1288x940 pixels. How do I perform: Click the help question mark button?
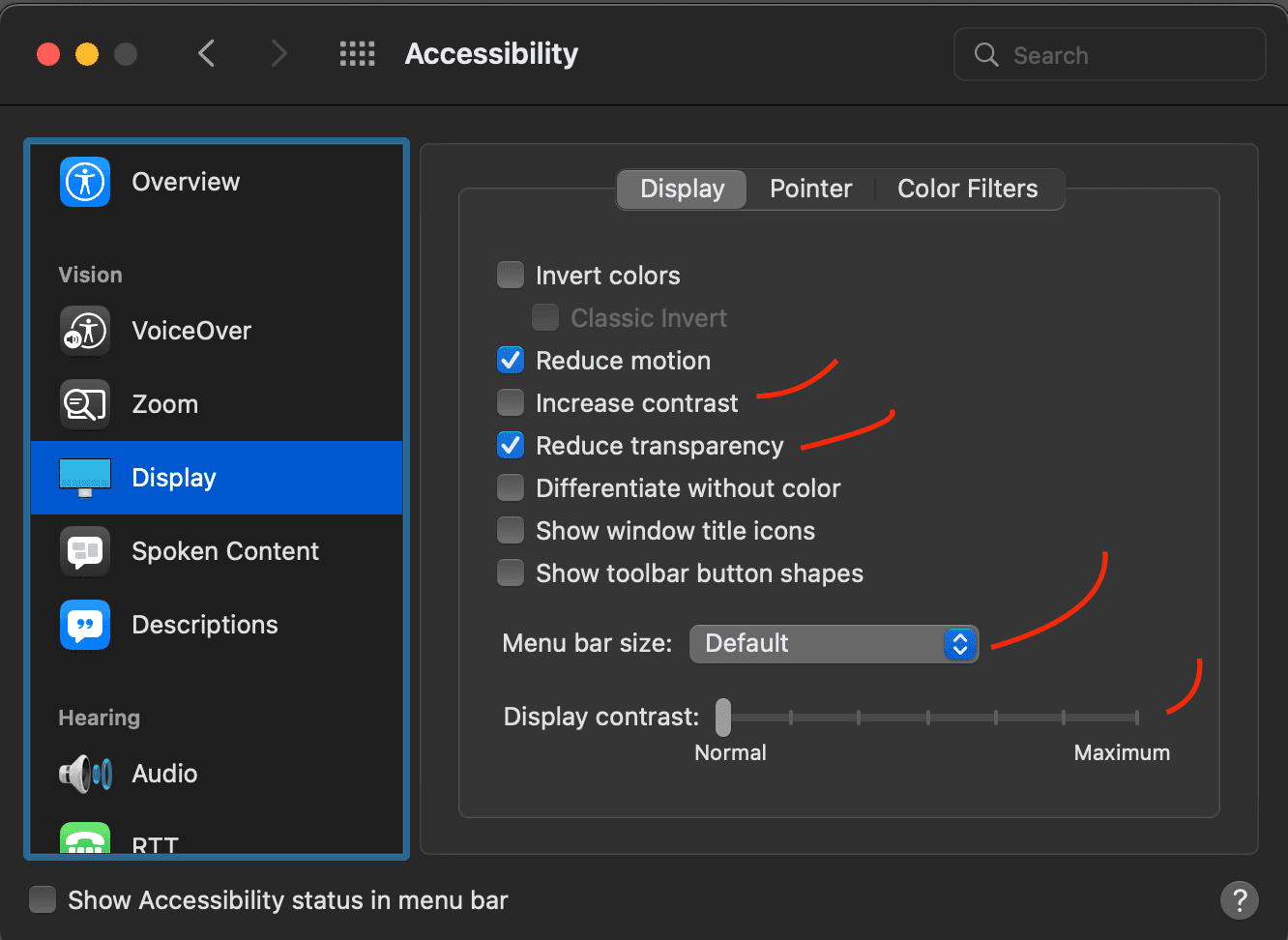pyautogui.click(x=1240, y=900)
